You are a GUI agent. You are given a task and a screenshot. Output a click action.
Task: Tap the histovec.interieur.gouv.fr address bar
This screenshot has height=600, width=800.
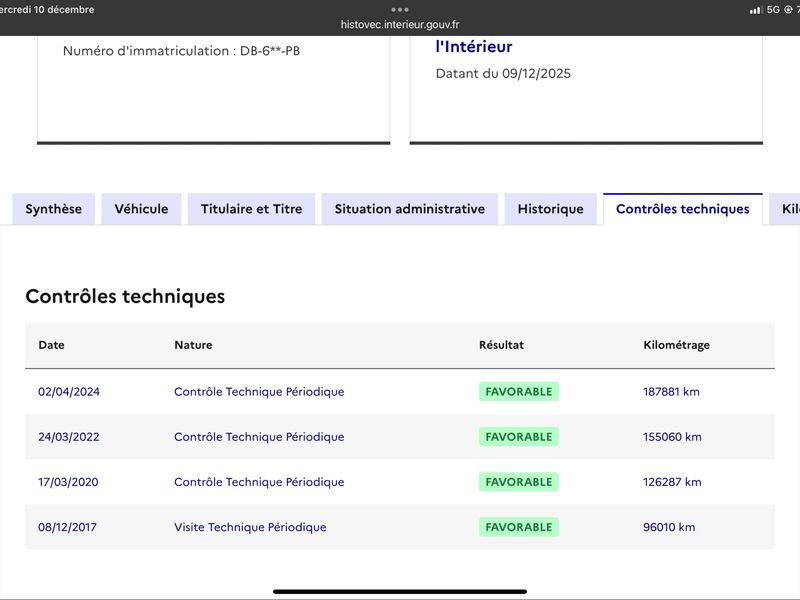click(x=400, y=25)
